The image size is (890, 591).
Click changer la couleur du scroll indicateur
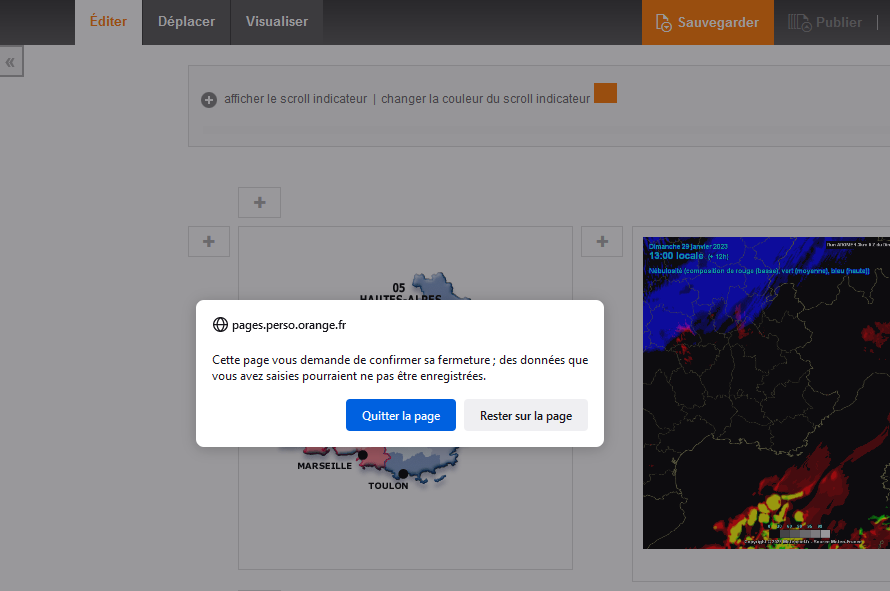coord(486,99)
